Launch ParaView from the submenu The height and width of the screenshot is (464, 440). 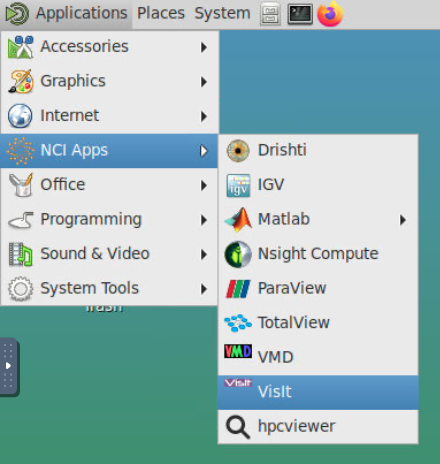[318, 289]
